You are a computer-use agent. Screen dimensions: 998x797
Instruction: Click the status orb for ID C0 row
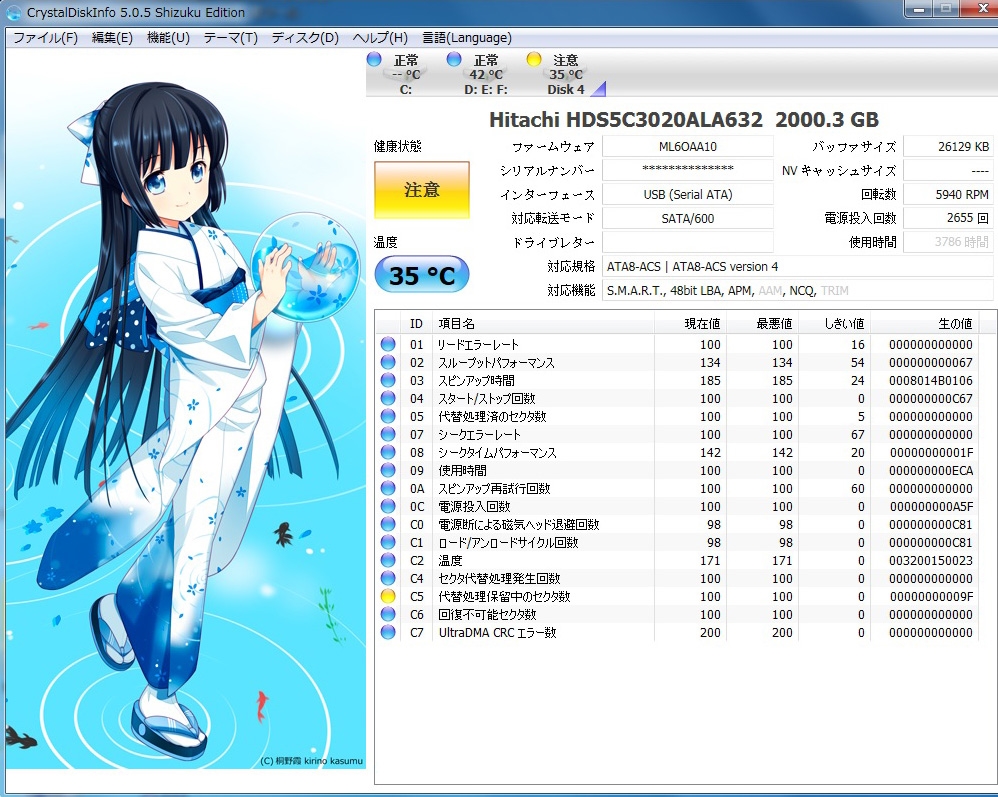pyautogui.click(x=388, y=525)
